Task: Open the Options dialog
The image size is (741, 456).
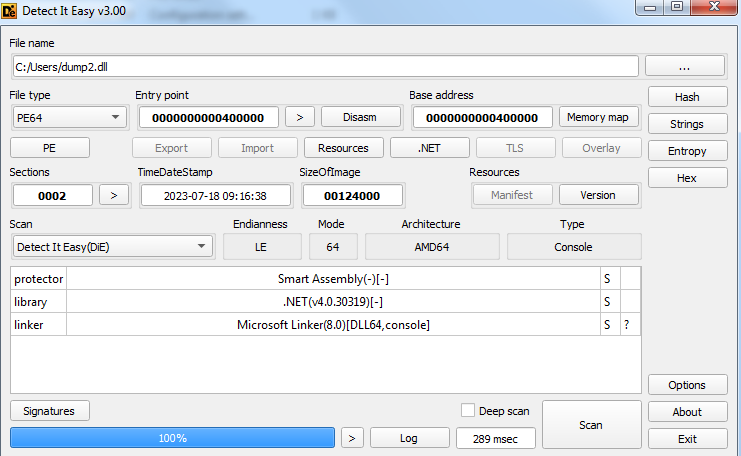Action: tap(687, 385)
